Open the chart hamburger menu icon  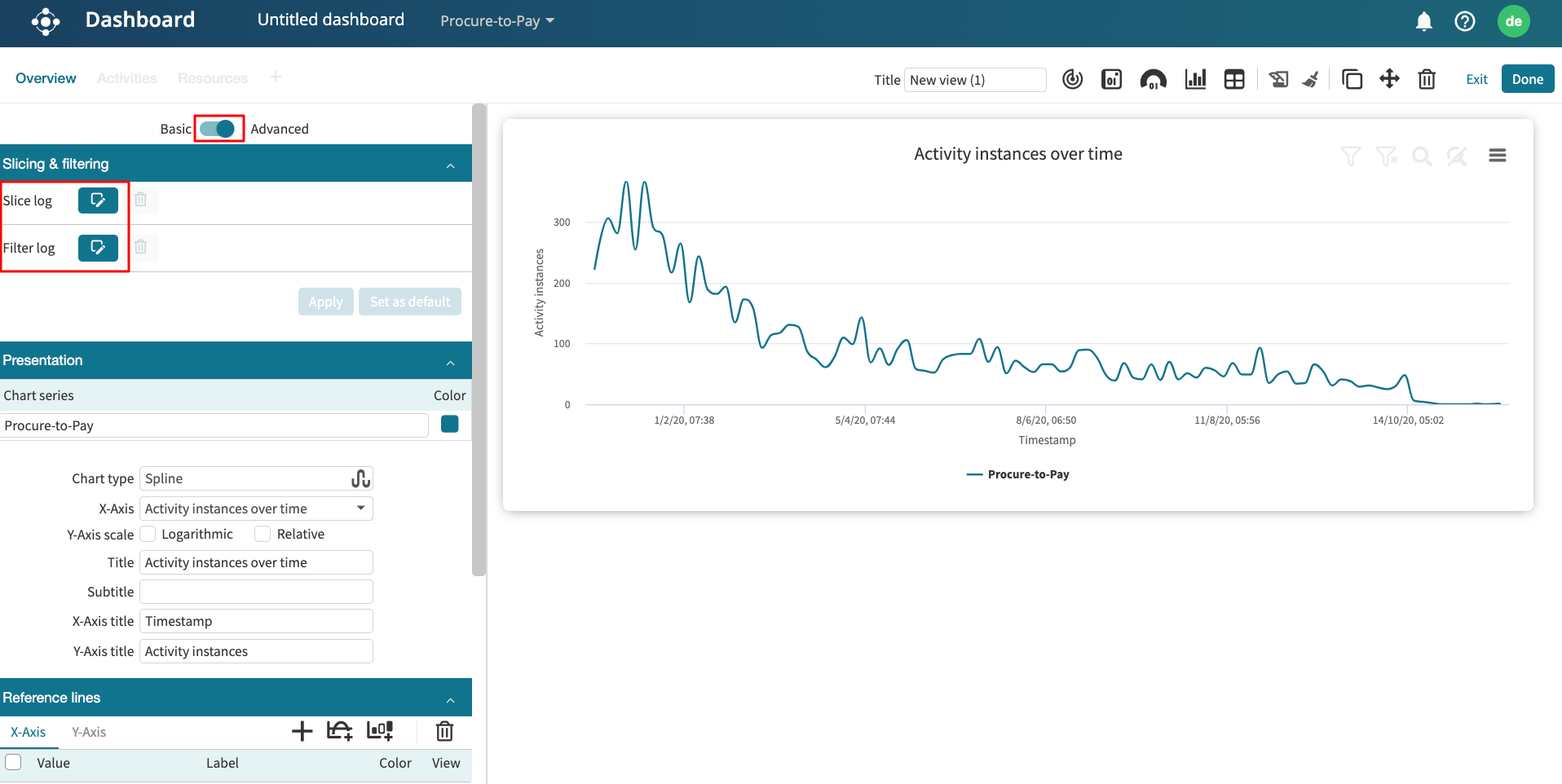pyautogui.click(x=1497, y=156)
